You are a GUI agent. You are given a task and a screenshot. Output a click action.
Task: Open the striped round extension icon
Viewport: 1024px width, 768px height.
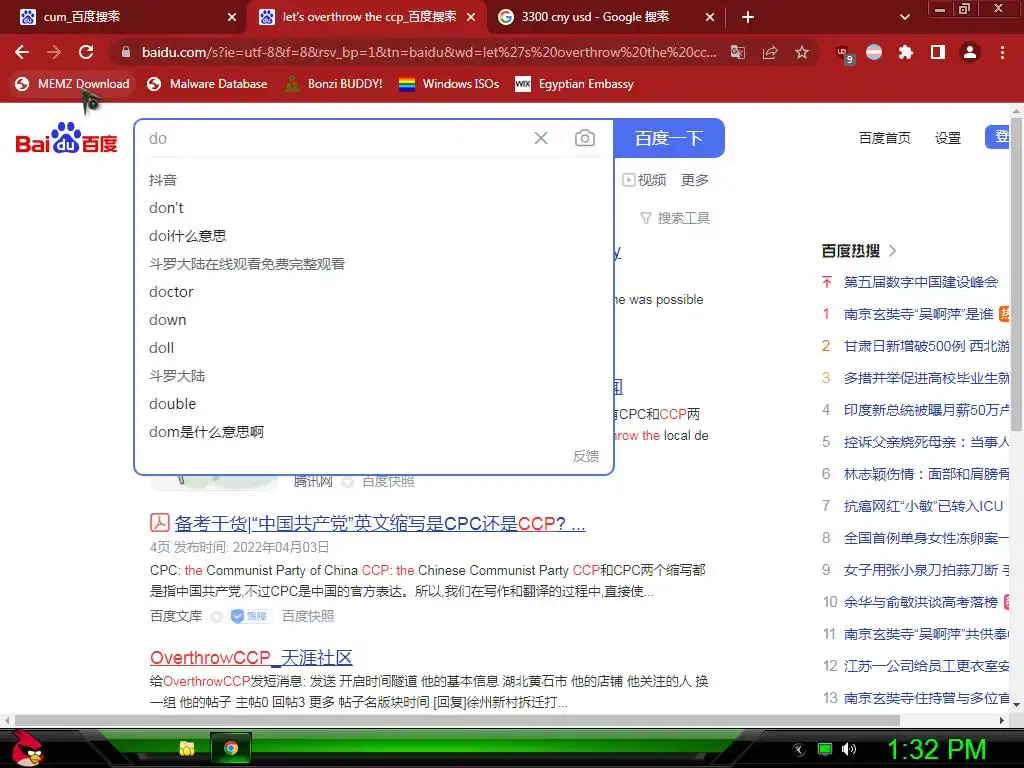point(874,52)
